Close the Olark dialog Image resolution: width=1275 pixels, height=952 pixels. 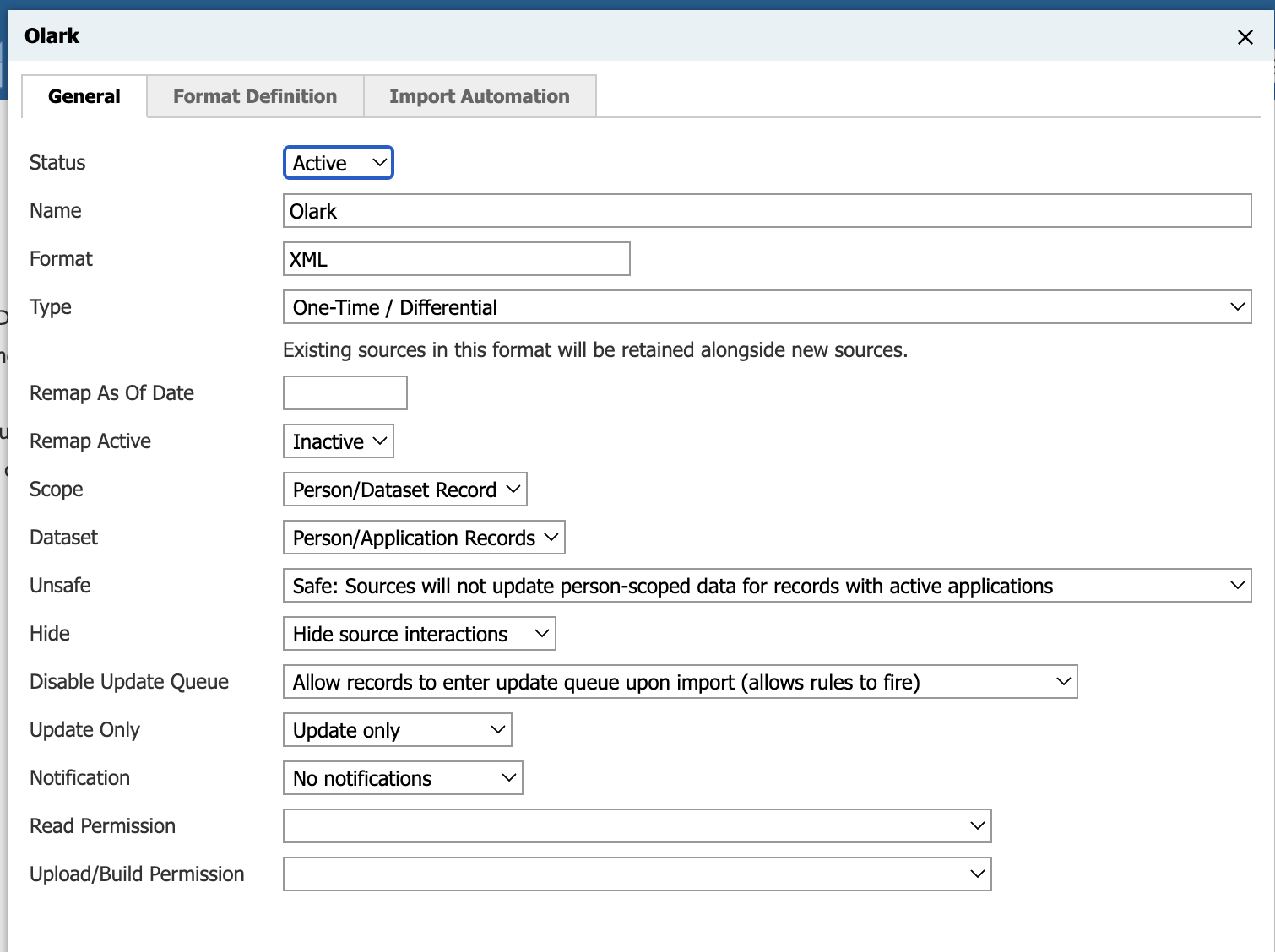(1245, 36)
